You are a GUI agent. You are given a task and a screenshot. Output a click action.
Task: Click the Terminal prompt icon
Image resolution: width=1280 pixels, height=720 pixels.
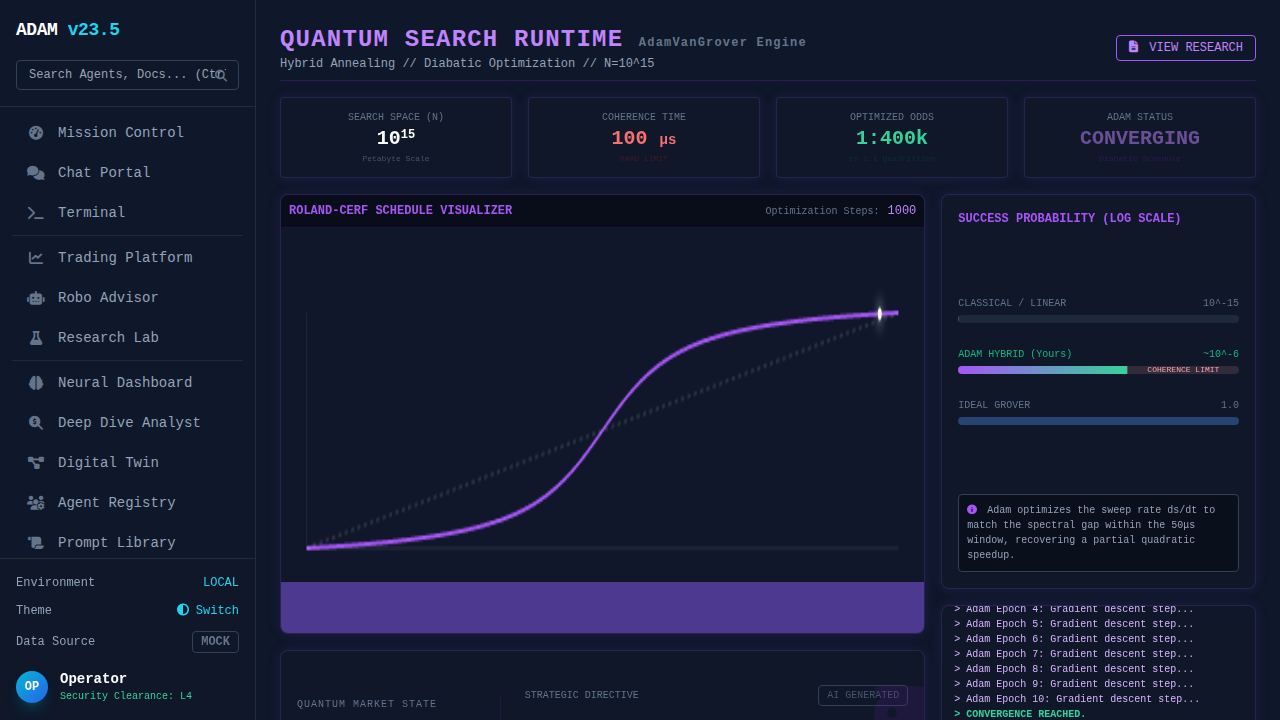(x=36, y=213)
